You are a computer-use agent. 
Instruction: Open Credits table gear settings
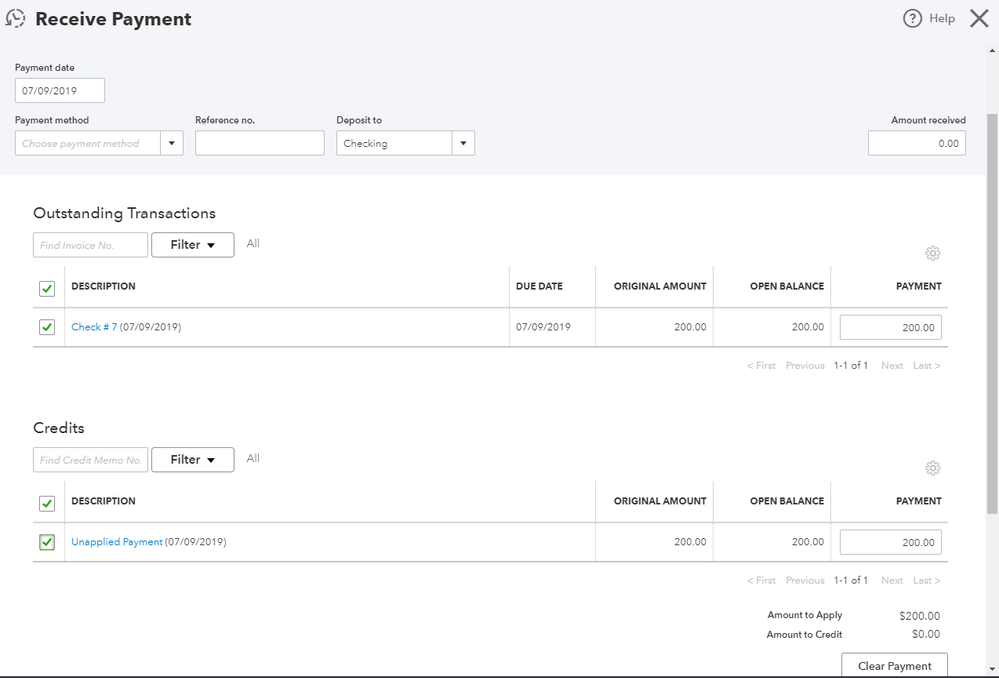[x=932, y=468]
